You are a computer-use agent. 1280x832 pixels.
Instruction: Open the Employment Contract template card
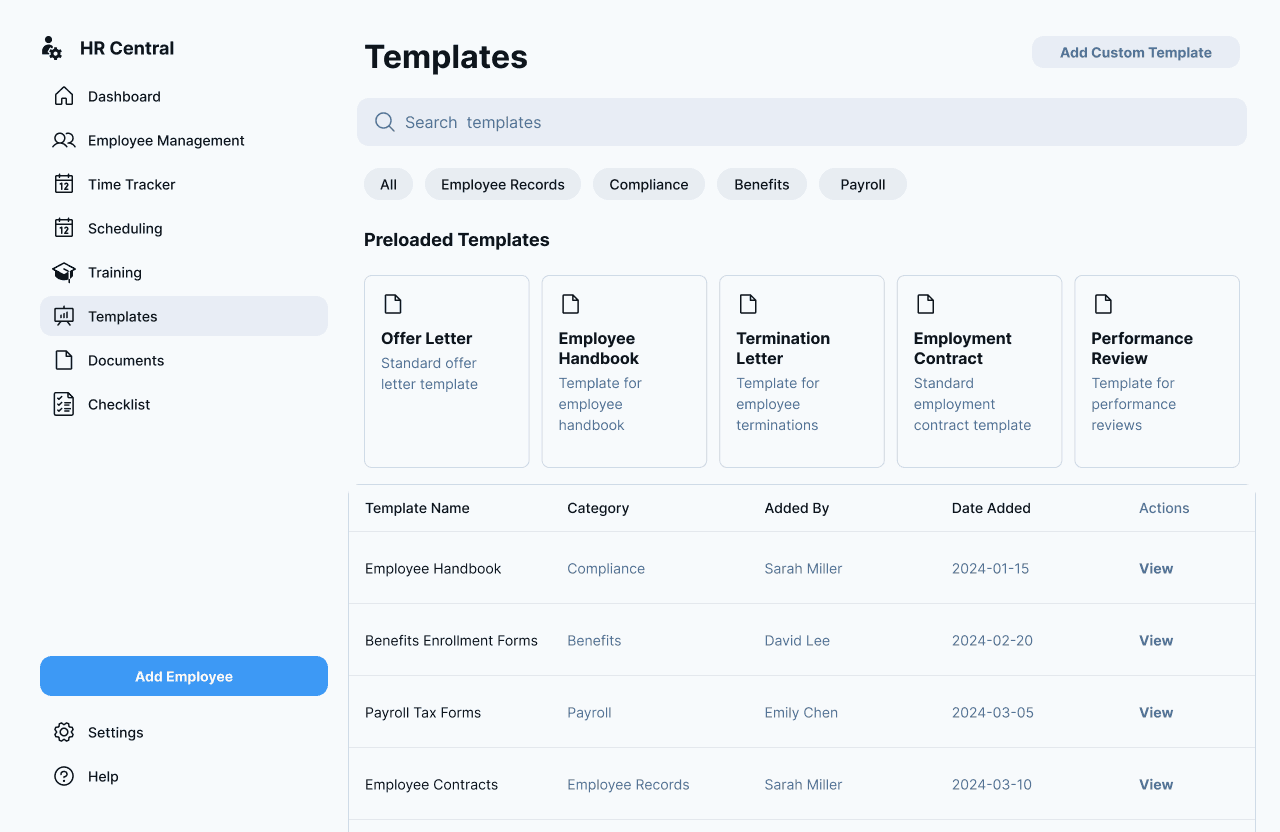979,371
